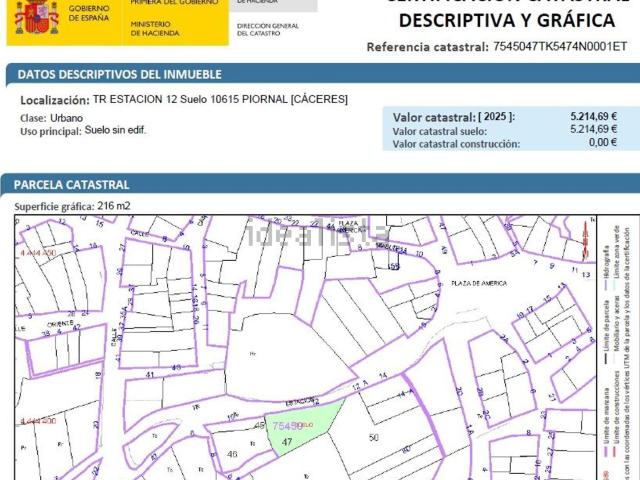The width and height of the screenshot is (640, 480).
Task: Click parcel number 50 on the map
Action: pos(373,438)
